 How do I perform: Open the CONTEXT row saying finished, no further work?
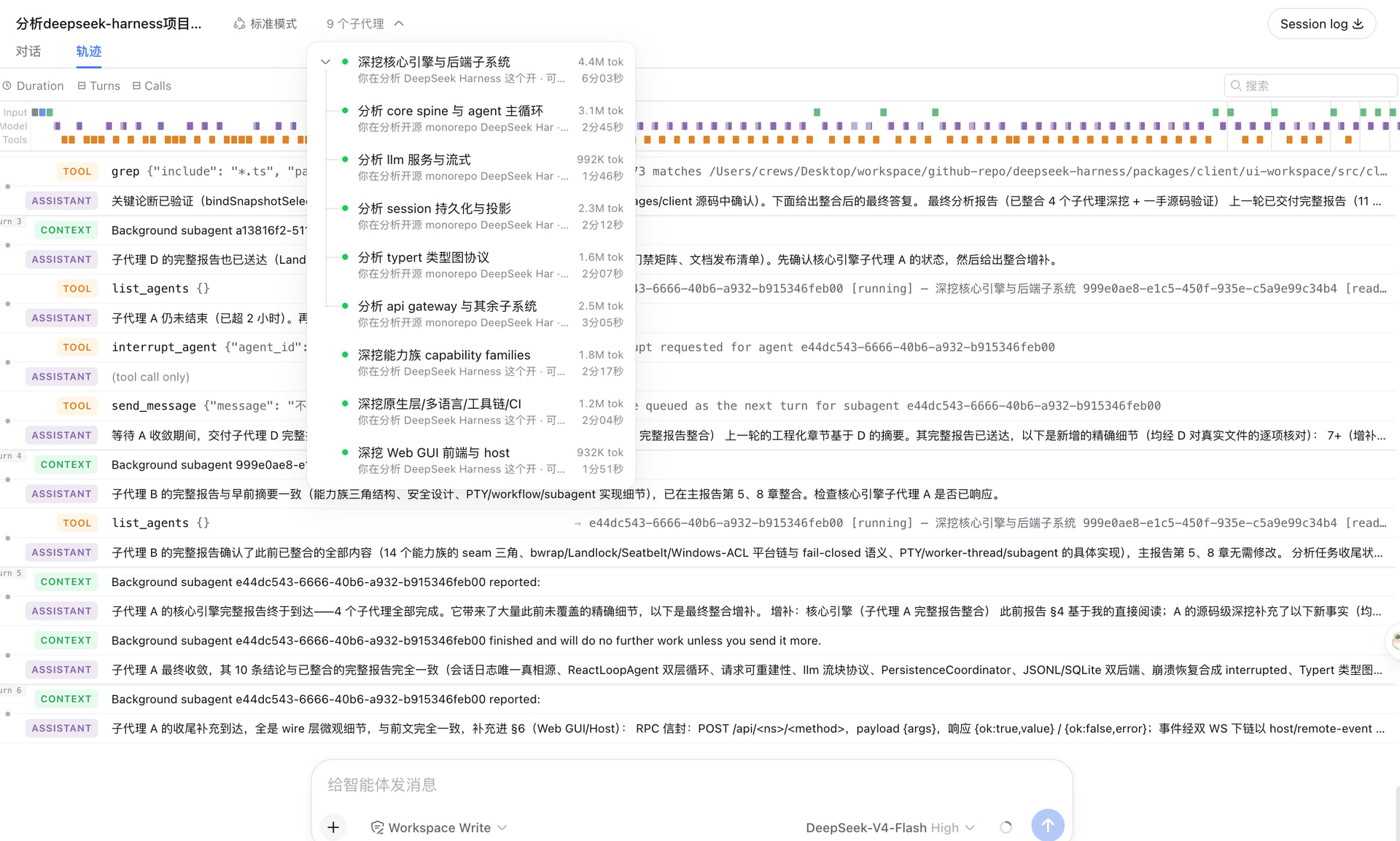click(x=700, y=641)
